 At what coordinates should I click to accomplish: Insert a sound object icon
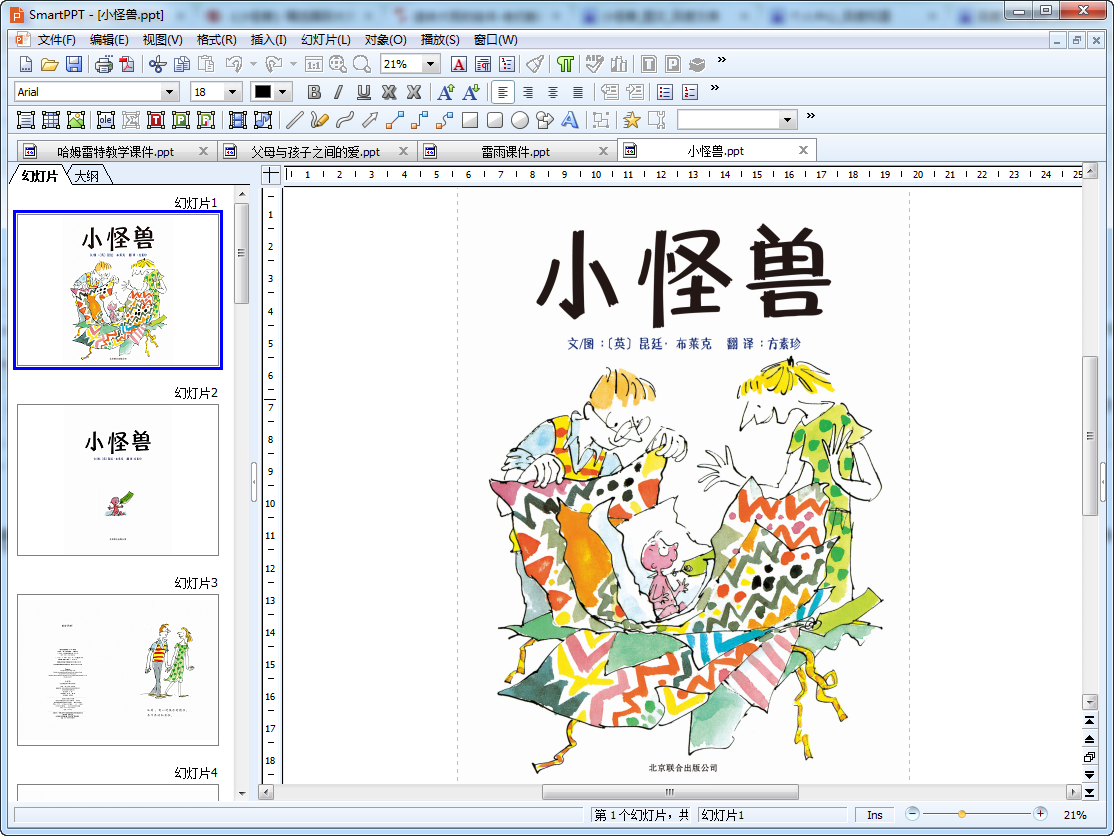263,120
